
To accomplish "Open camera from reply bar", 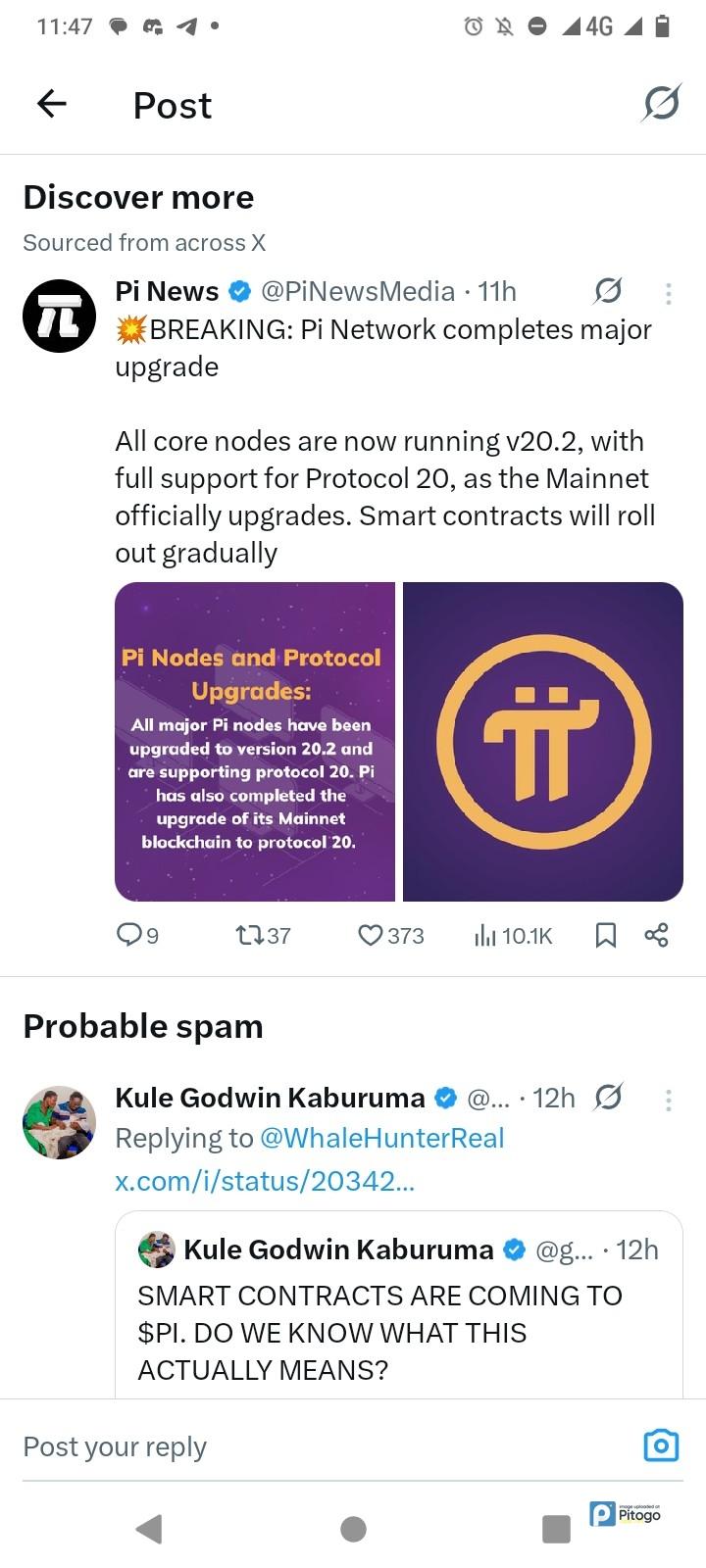I will coord(661,1445).
